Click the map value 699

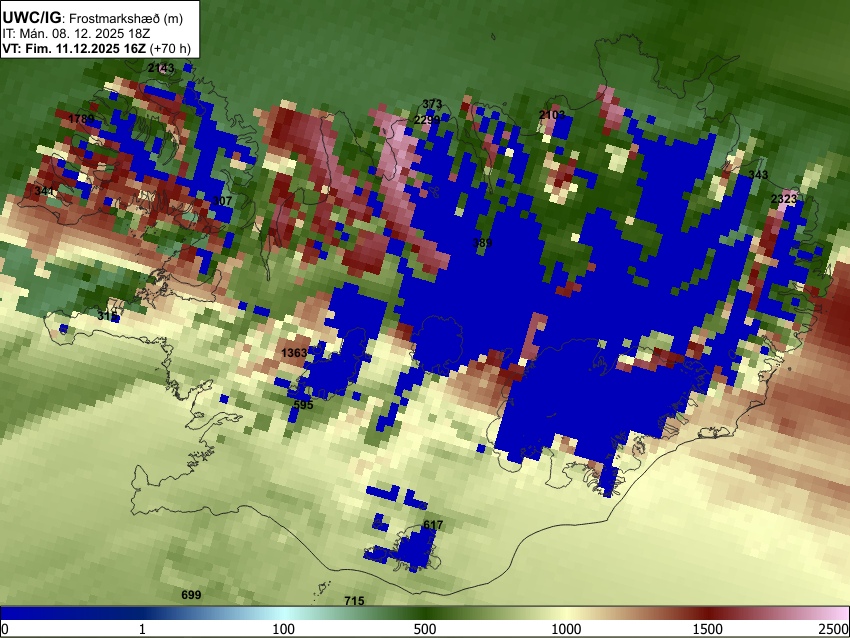pyautogui.click(x=191, y=595)
